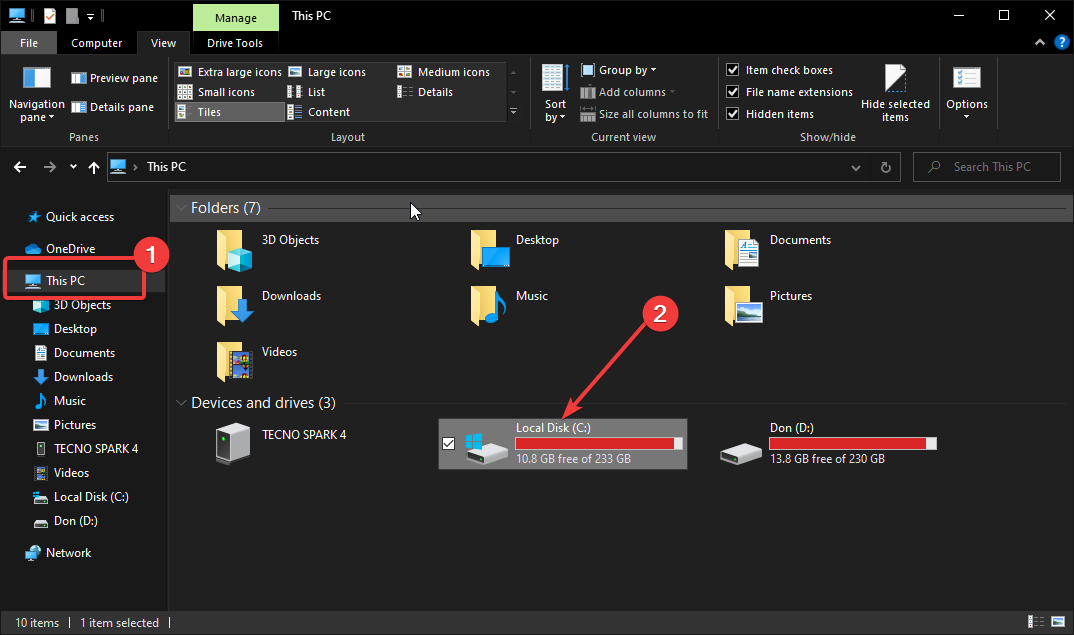Expand address bar history dropdown

(x=856, y=167)
